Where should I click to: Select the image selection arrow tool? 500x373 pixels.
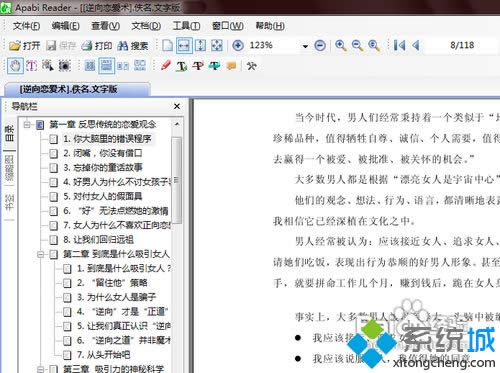[48, 66]
